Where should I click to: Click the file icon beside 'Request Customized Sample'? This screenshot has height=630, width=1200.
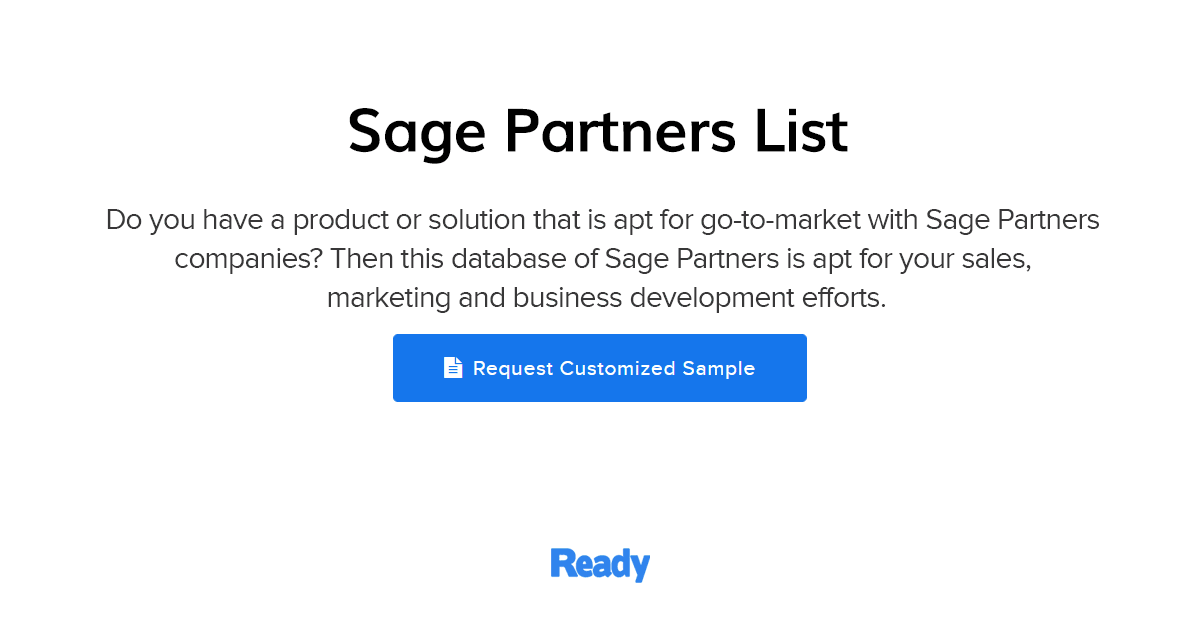coord(453,367)
